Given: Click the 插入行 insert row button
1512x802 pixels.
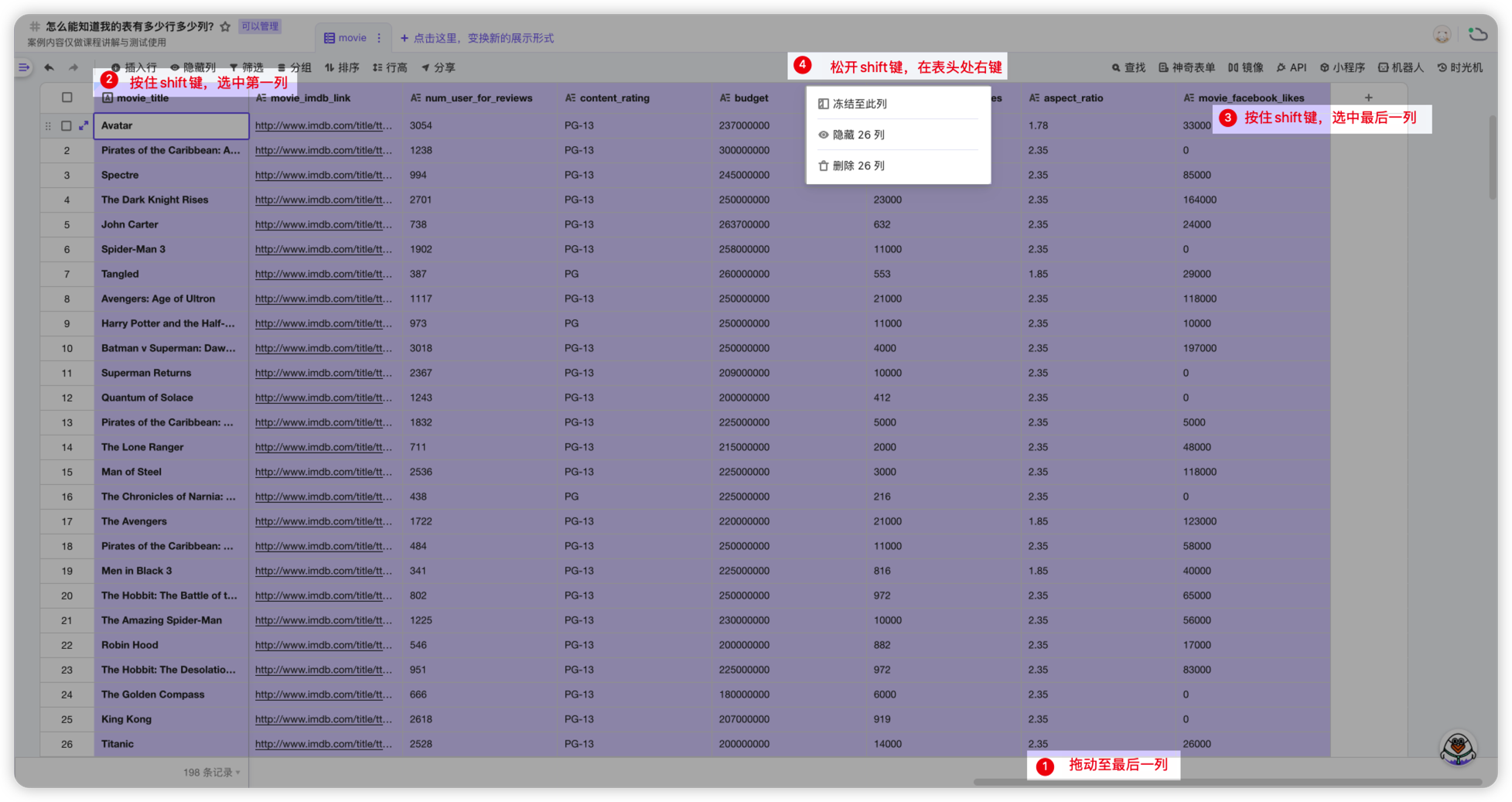Looking at the screenshot, I should click(x=134, y=67).
